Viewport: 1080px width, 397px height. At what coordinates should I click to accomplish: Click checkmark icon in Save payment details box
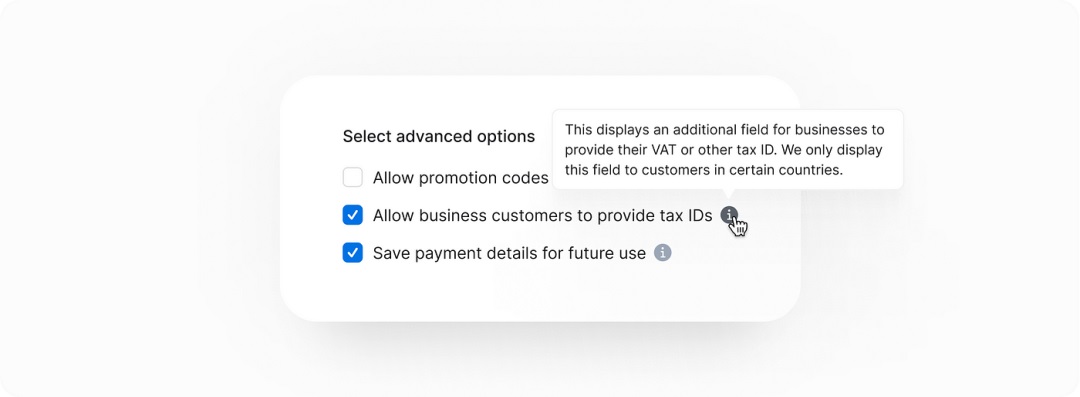click(x=353, y=253)
